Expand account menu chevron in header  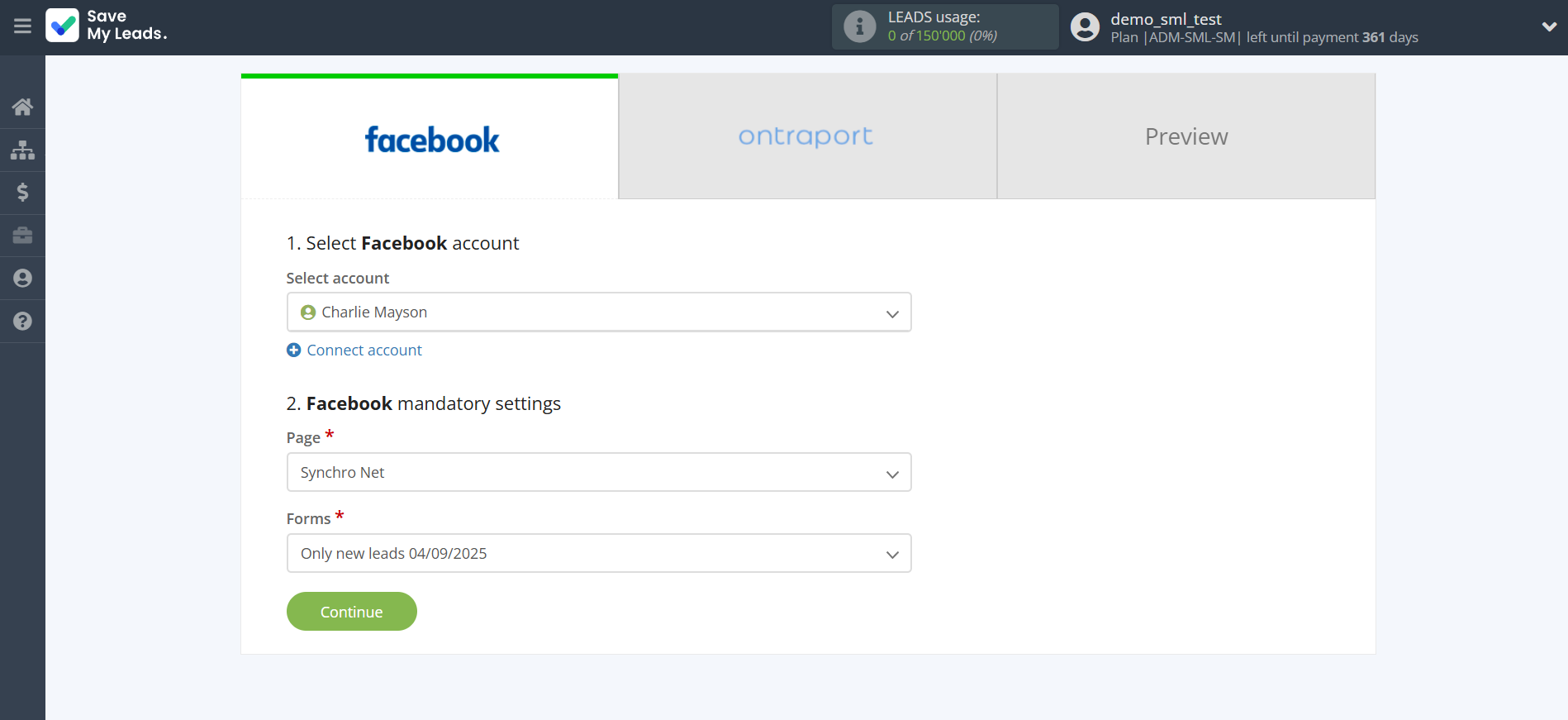pyautogui.click(x=1549, y=27)
